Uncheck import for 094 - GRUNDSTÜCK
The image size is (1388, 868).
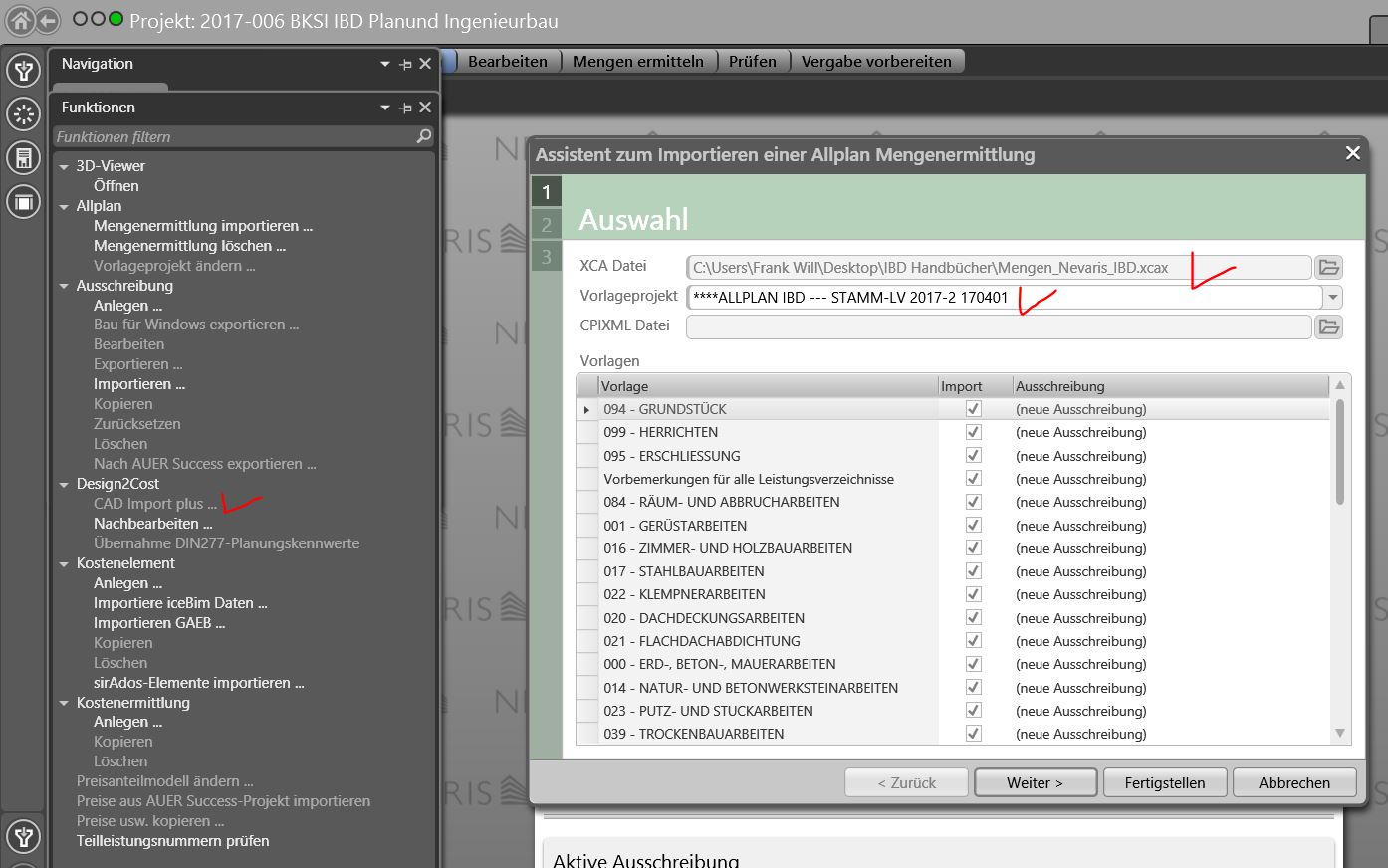[x=973, y=409]
